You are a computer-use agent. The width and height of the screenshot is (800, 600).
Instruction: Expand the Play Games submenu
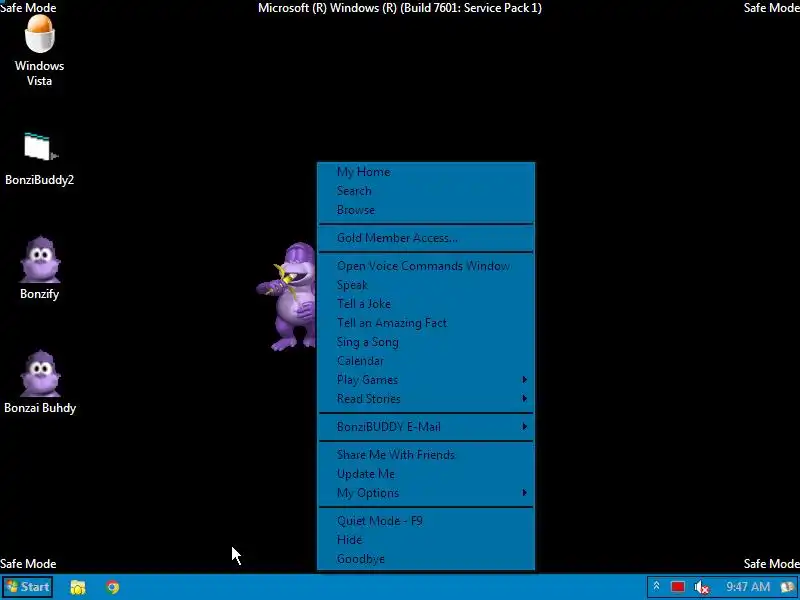coord(426,380)
